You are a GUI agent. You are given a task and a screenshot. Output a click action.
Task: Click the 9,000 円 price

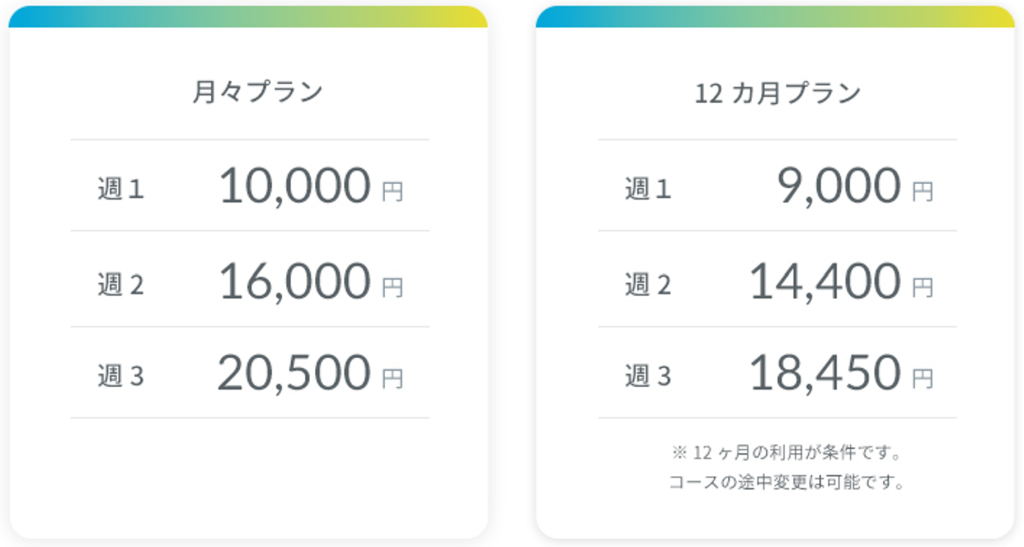click(x=855, y=186)
